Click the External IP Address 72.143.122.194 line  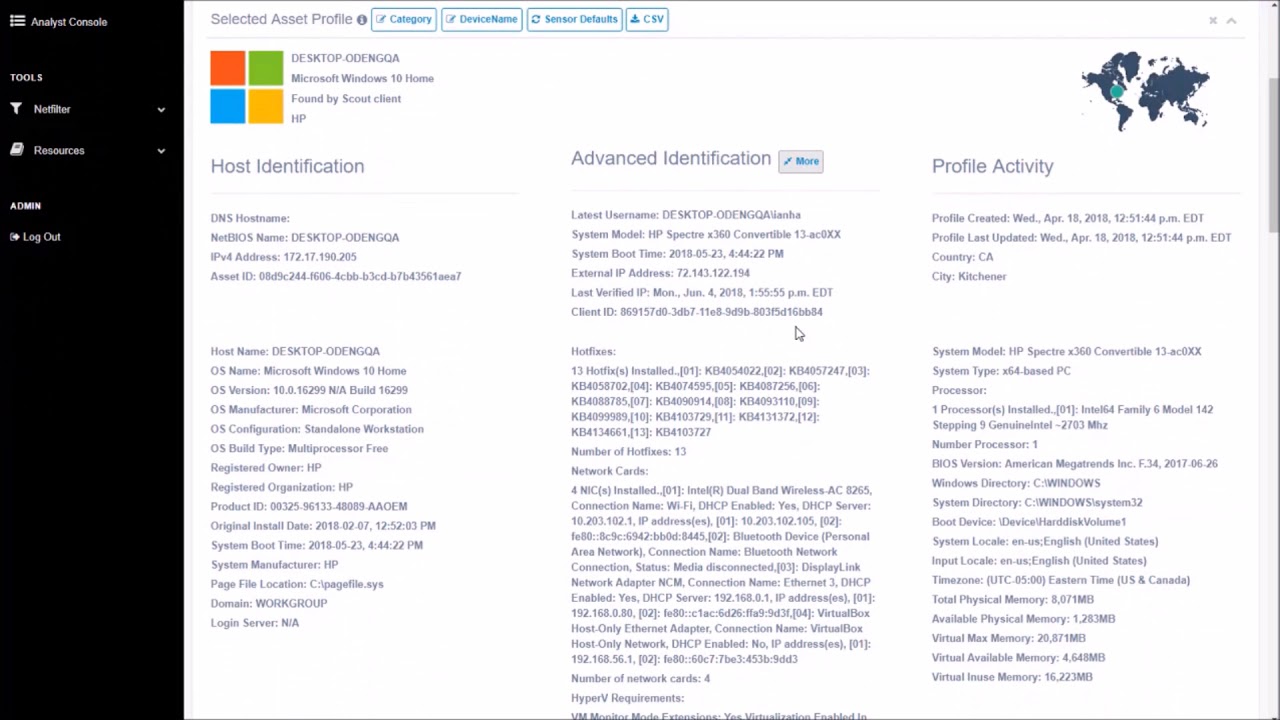click(x=660, y=273)
